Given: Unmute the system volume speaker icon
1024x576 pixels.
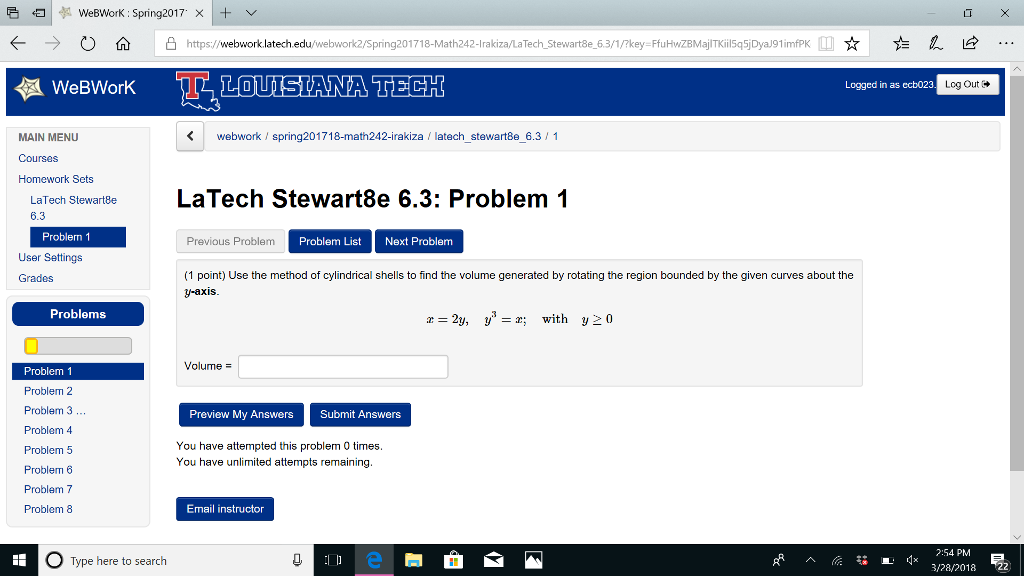Looking at the screenshot, I should (x=910, y=560).
